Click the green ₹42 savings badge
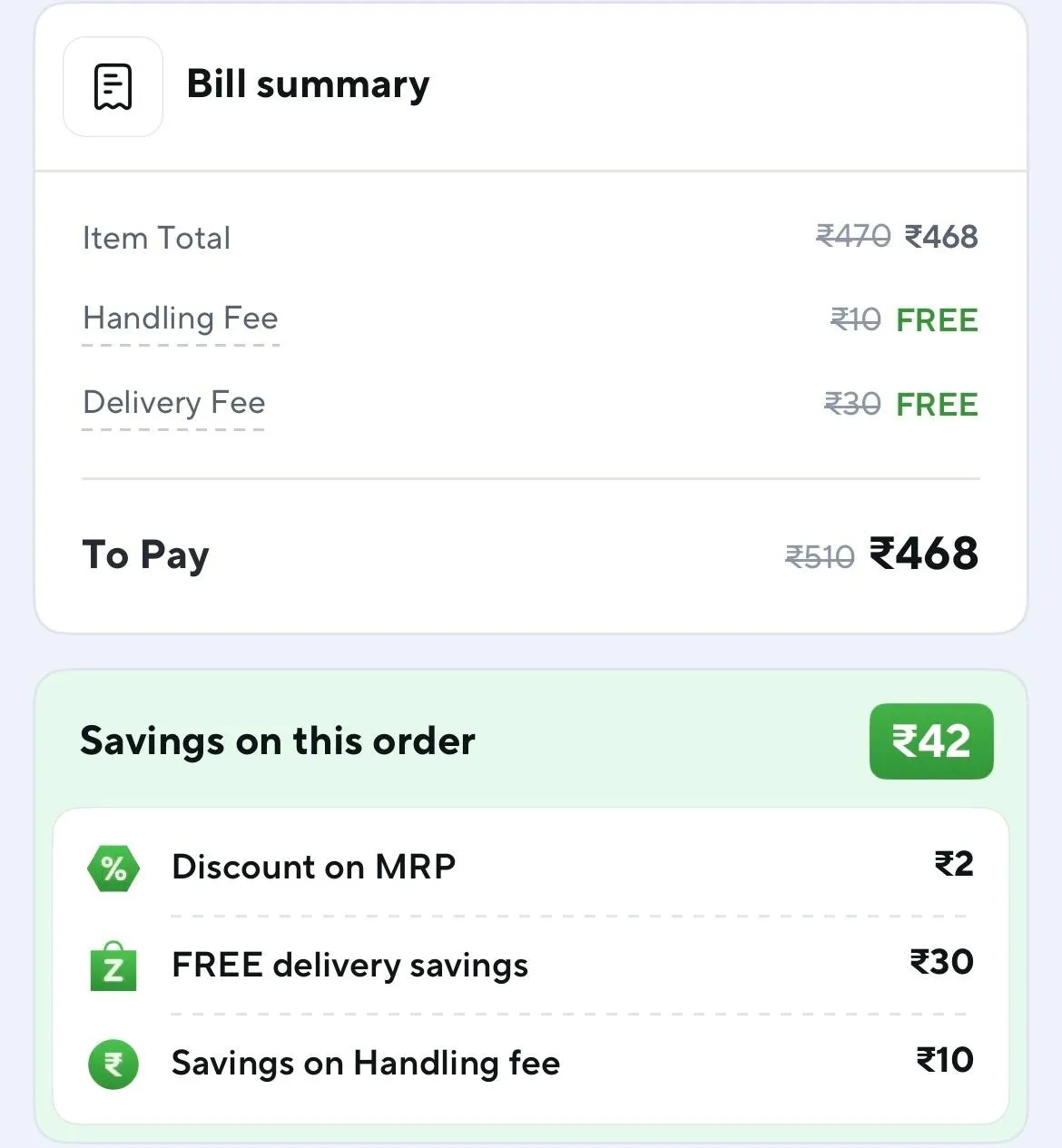 930,741
